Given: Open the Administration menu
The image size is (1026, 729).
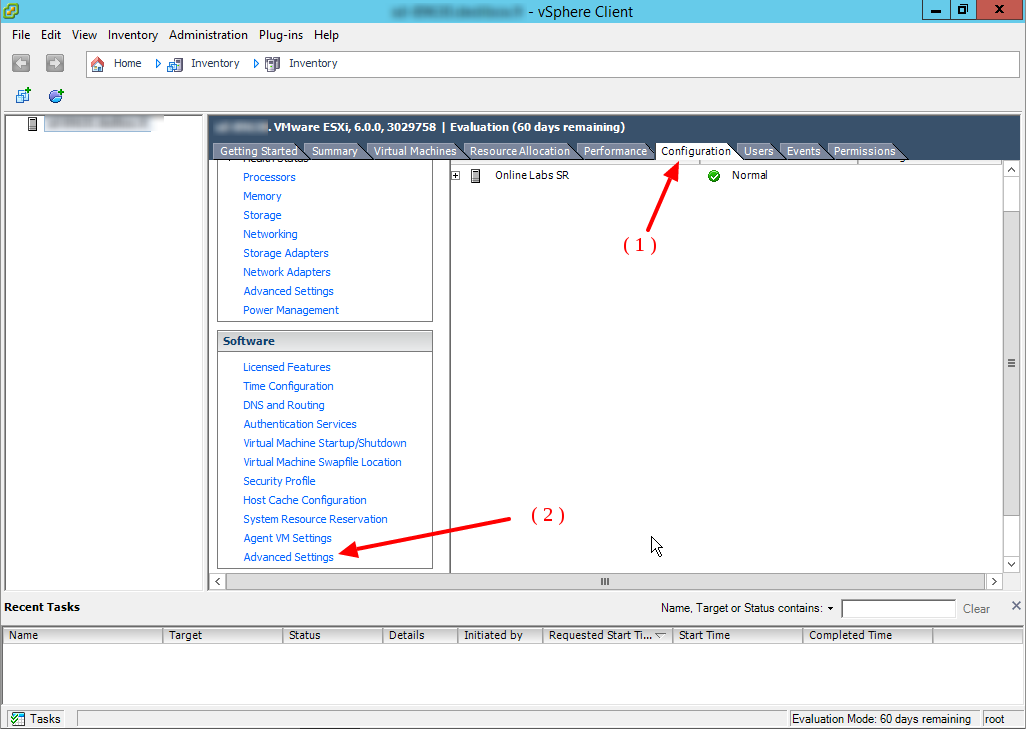Looking at the screenshot, I should (x=208, y=35).
